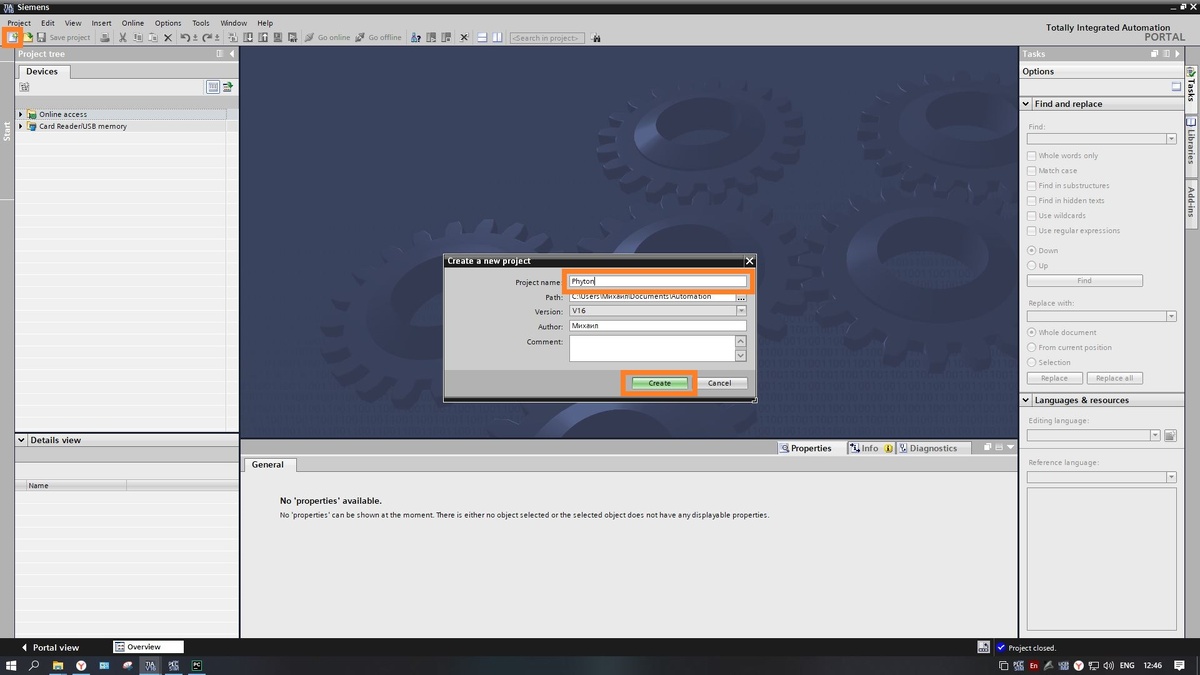This screenshot has height=675, width=1200.
Task: Select the Online access tree item
Action: (63, 114)
